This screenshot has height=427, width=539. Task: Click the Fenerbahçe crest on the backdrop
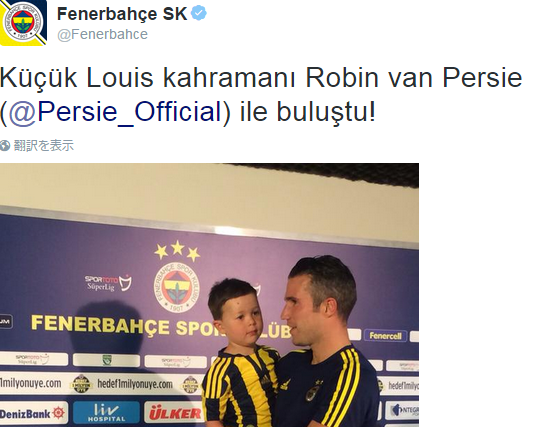(x=176, y=288)
